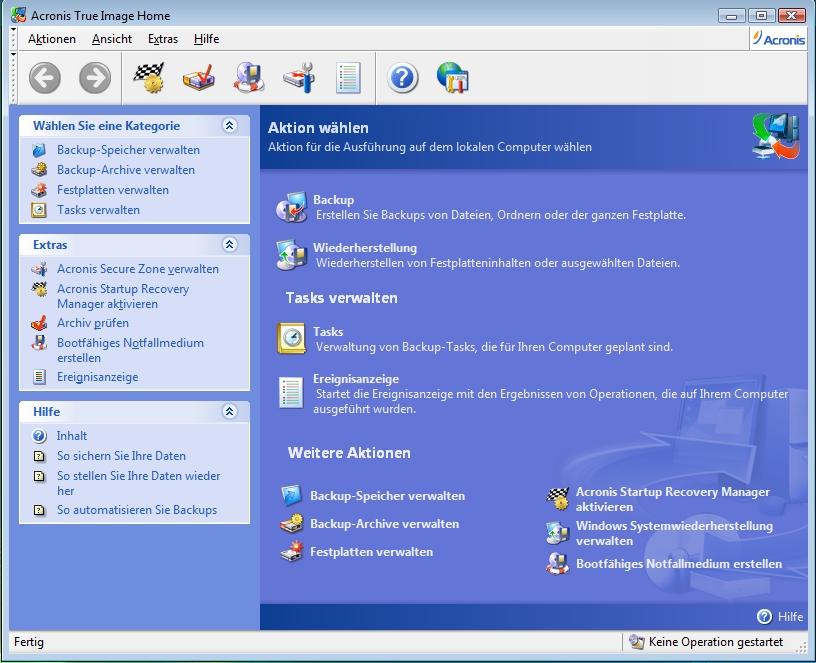
Task: Open So stellen Sie Ihre Daten wieder her
Action: tap(138, 483)
